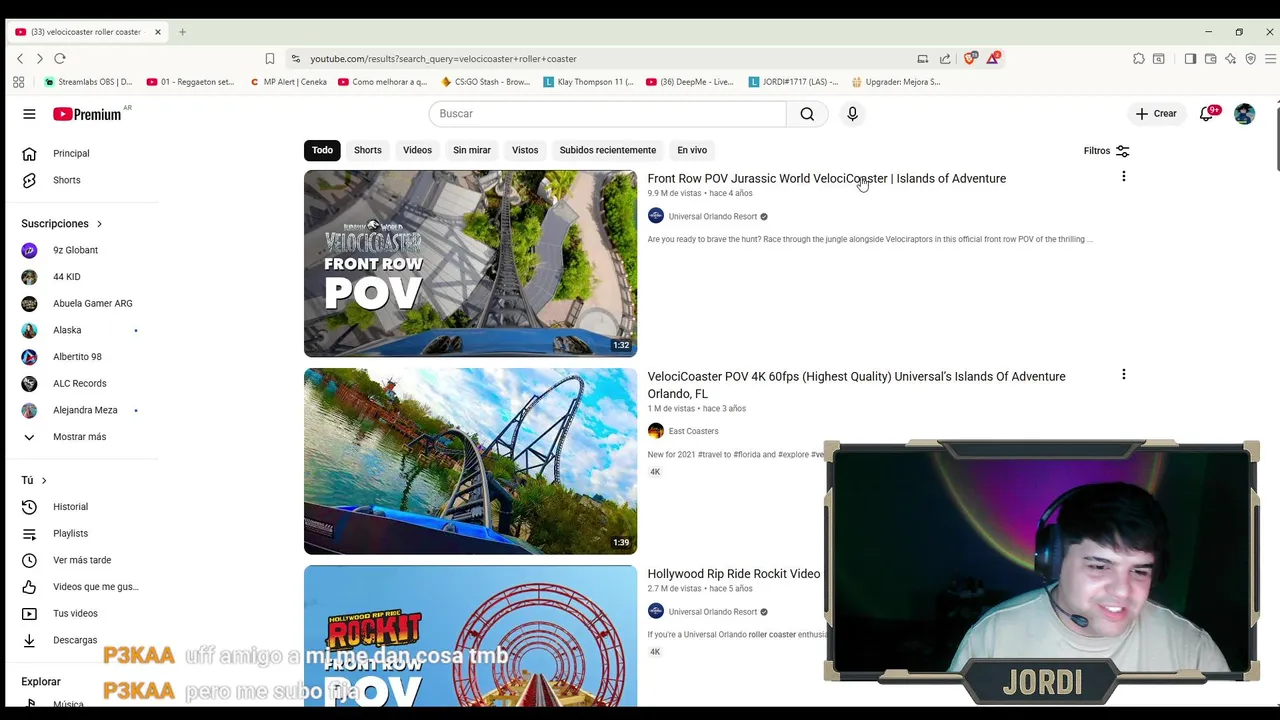Open the browser apps grid bookmark
Image resolution: width=1280 pixels, height=720 pixels.
point(19,82)
